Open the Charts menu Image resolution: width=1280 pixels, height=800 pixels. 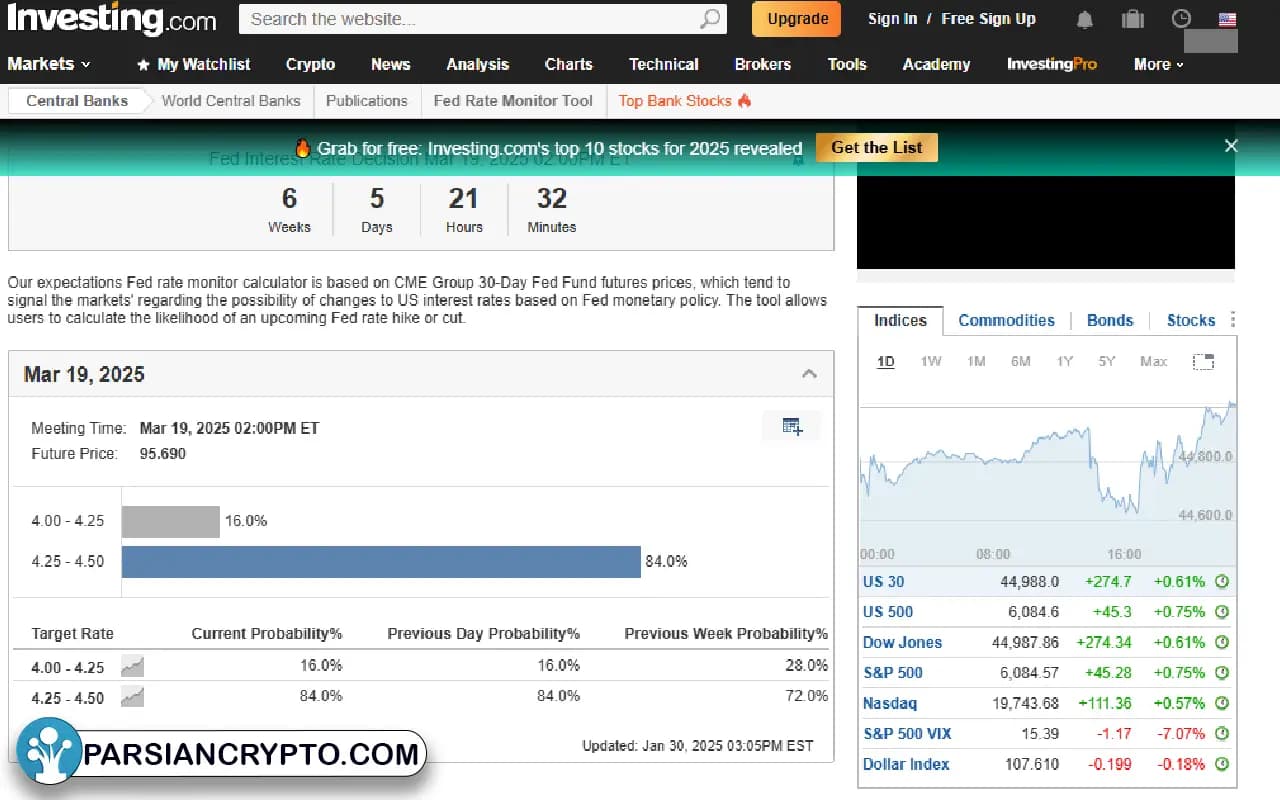[x=568, y=64]
